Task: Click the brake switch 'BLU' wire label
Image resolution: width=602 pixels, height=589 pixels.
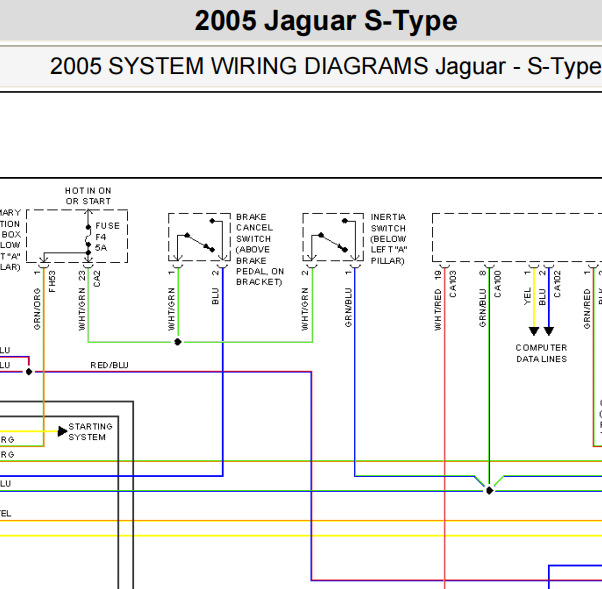Action: (215, 296)
